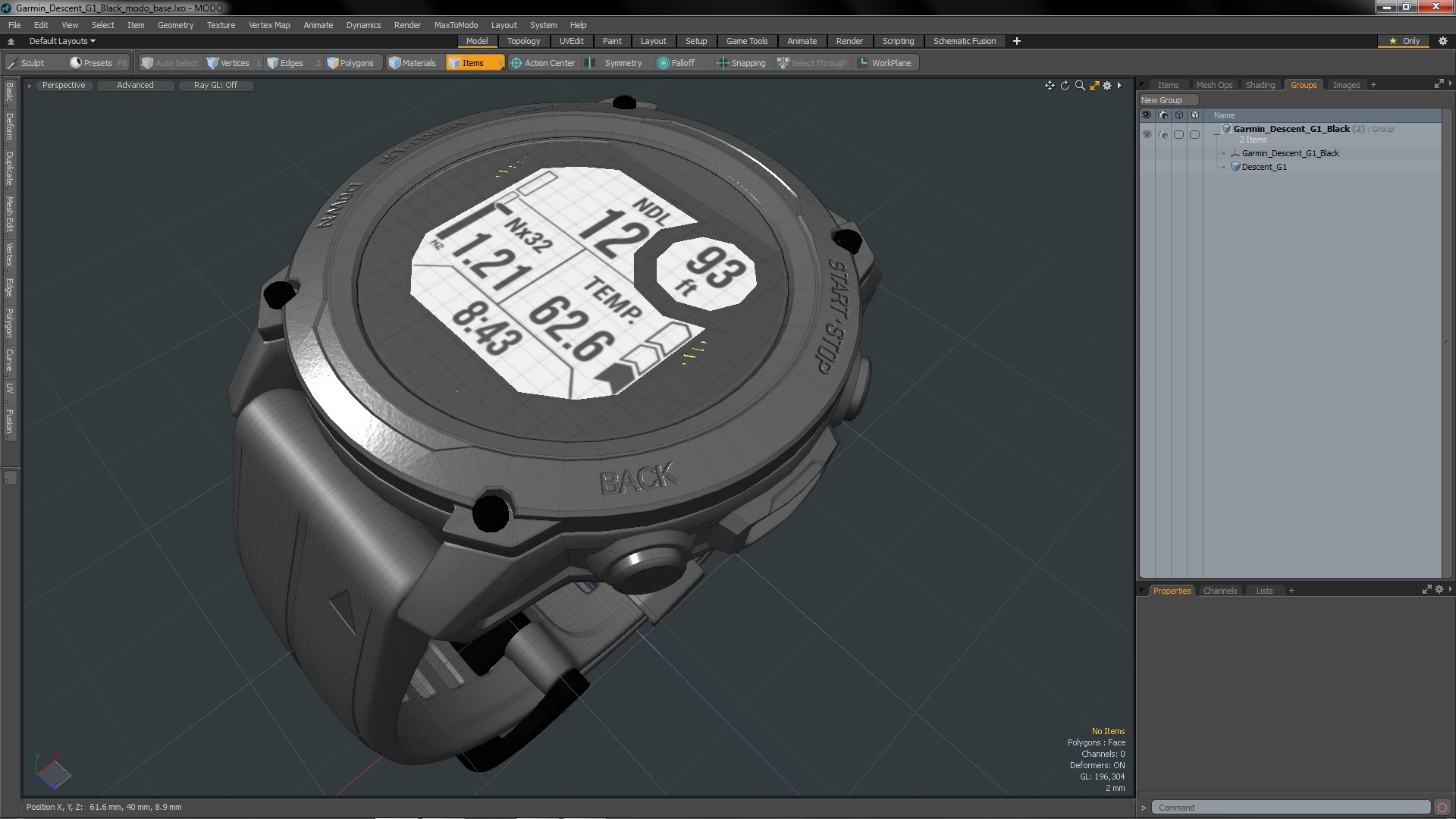Switch to the Shading panel tab
Screen dimensions: 1456x819
click(x=1260, y=85)
